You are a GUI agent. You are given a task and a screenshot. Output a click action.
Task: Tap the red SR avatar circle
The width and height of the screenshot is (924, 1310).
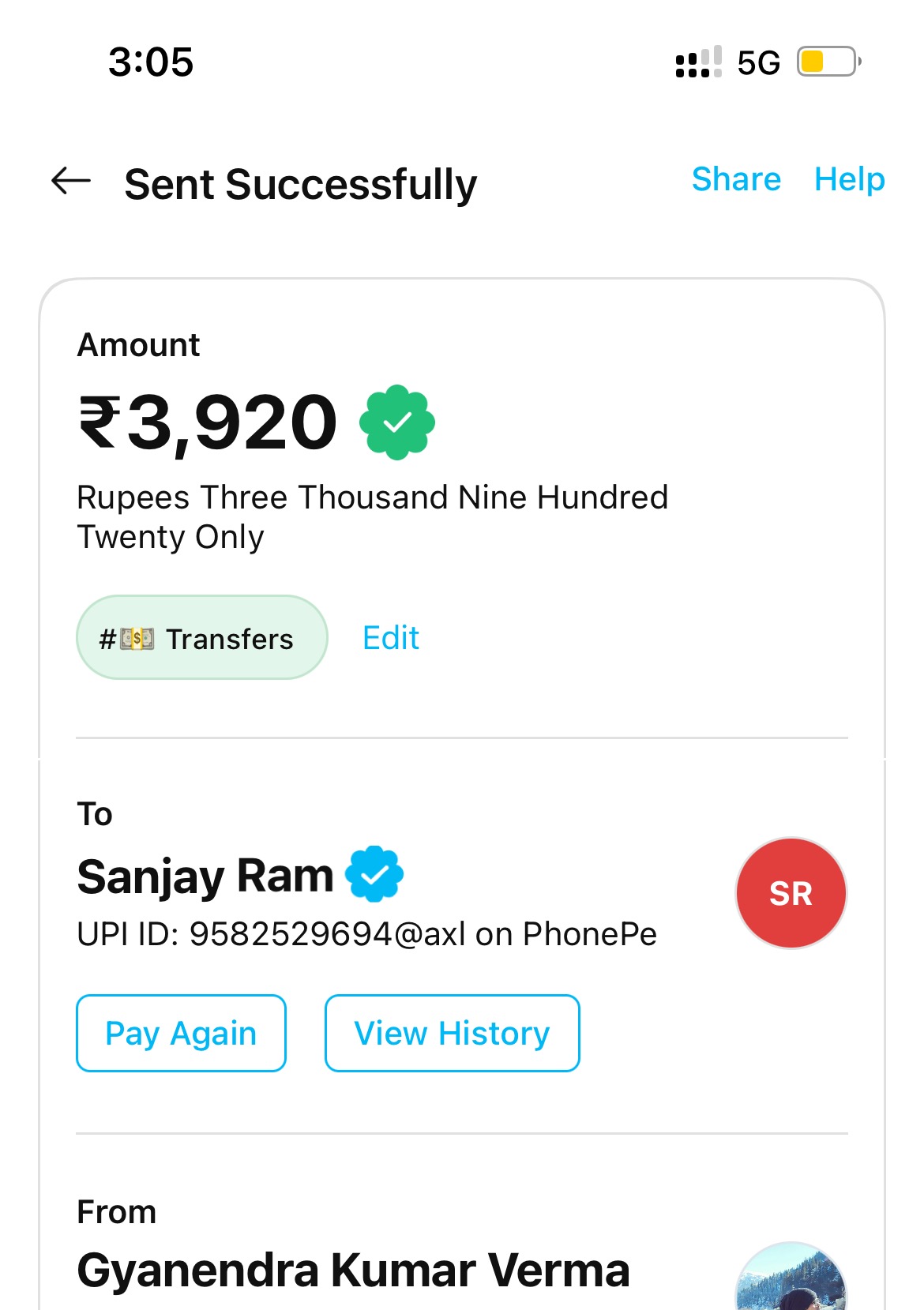click(791, 893)
